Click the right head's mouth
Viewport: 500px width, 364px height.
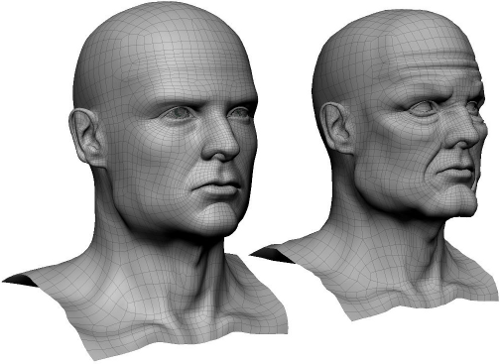453,172
